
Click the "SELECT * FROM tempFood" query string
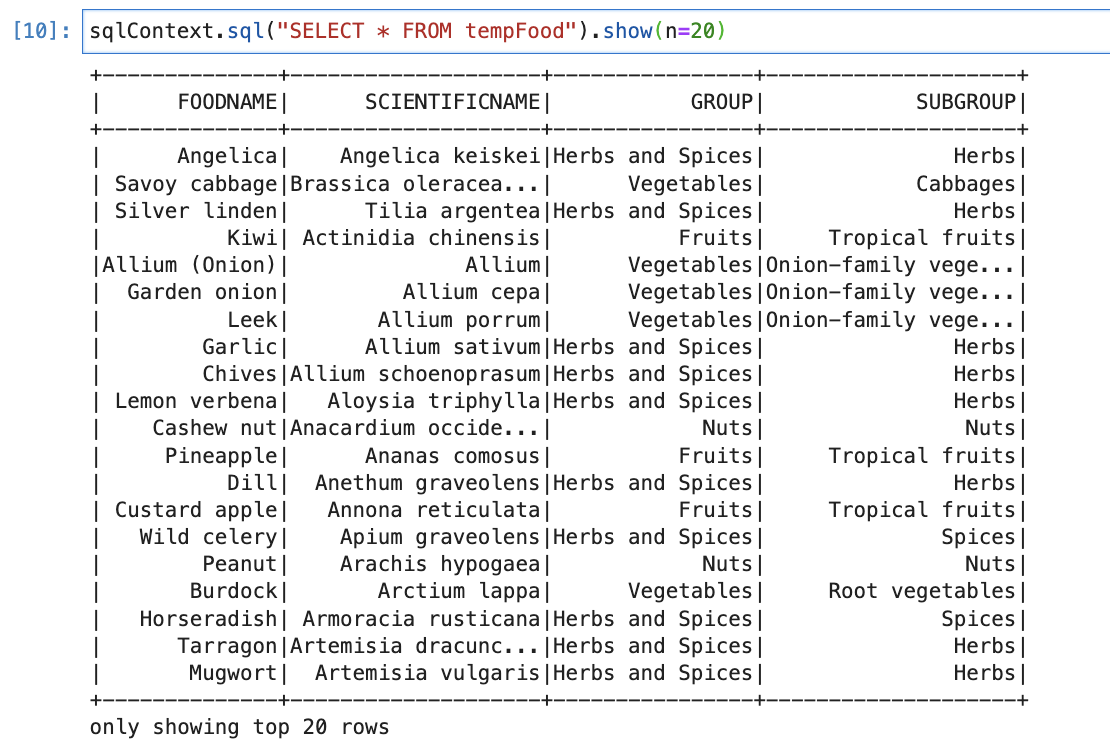pyautogui.click(x=427, y=31)
